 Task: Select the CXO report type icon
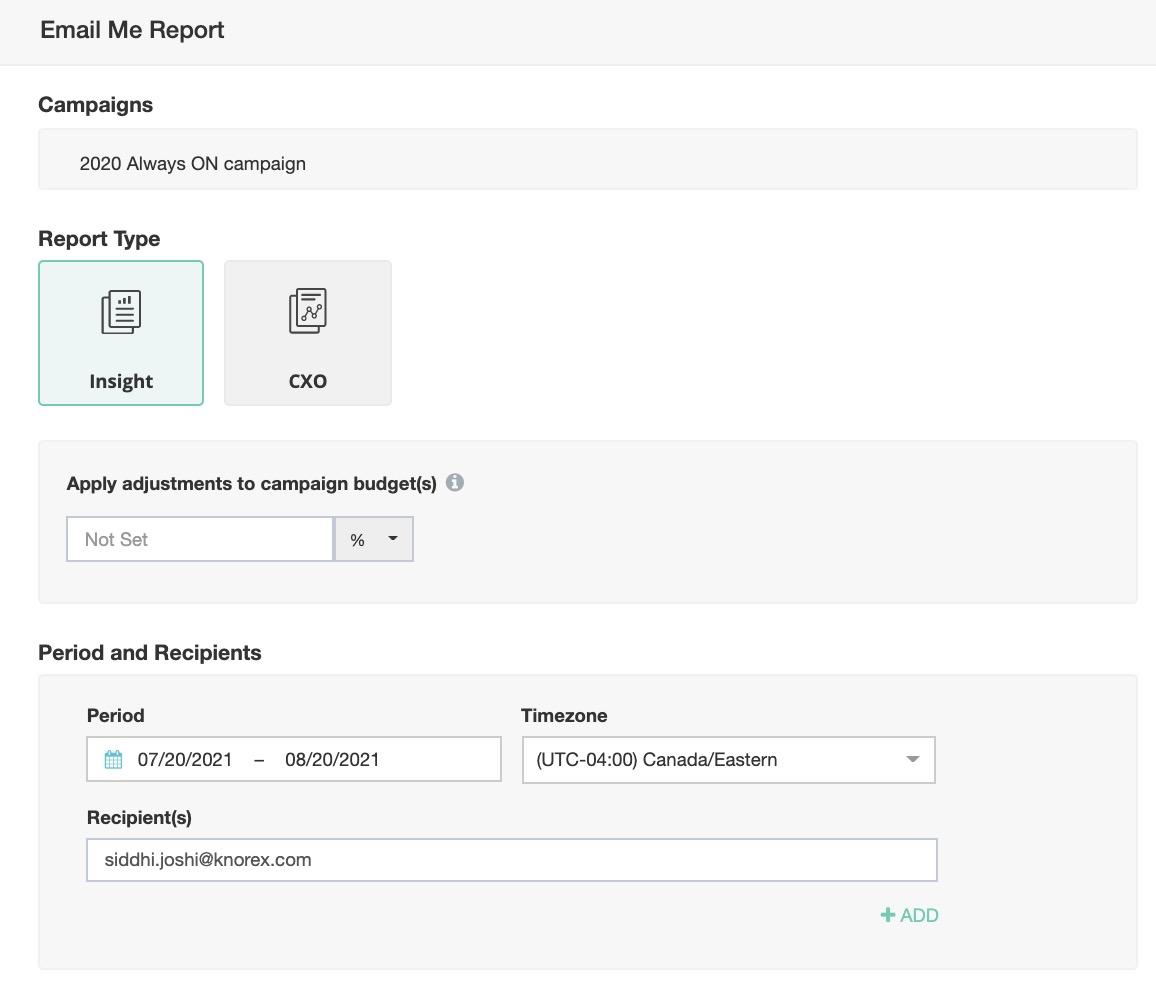tap(307, 312)
